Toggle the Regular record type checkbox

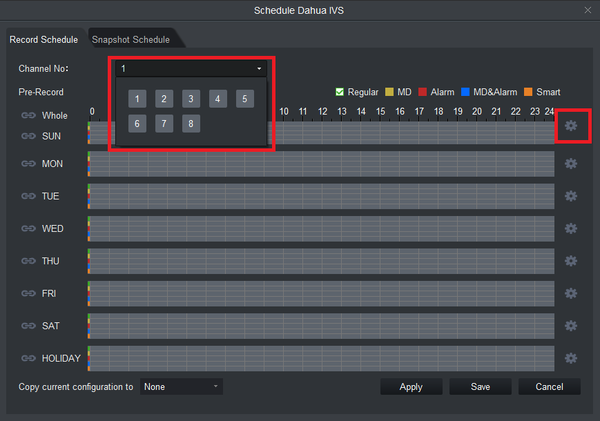click(x=339, y=92)
